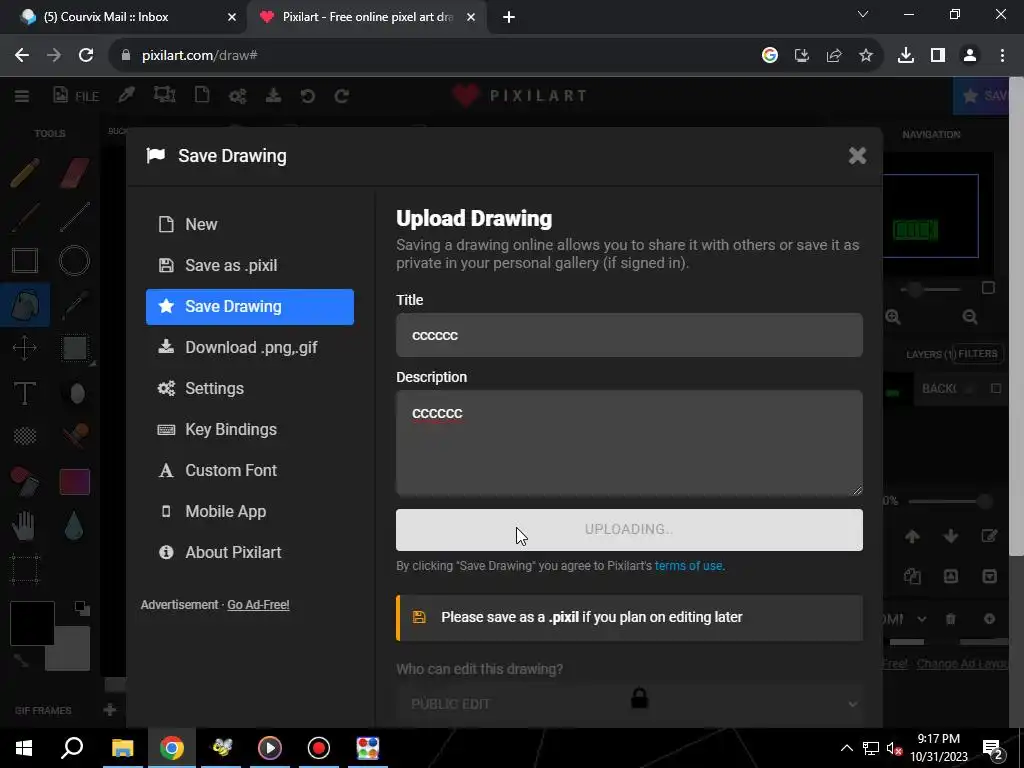Open the hamburger main menu

[x=22, y=96]
